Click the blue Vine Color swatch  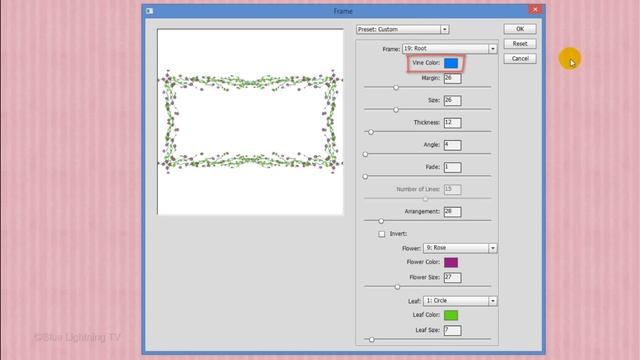(x=451, y=63)
